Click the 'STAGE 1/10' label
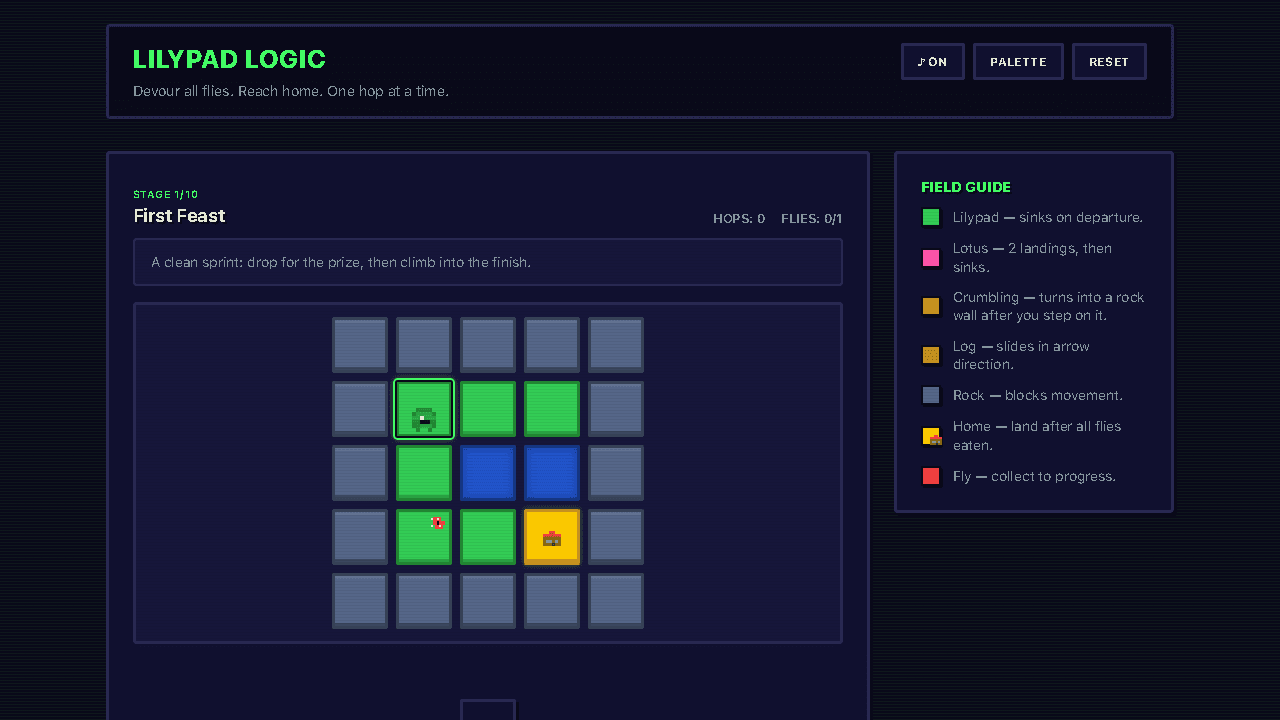Viewport: 1280px width, 720px height. click(x=166, y=194)
